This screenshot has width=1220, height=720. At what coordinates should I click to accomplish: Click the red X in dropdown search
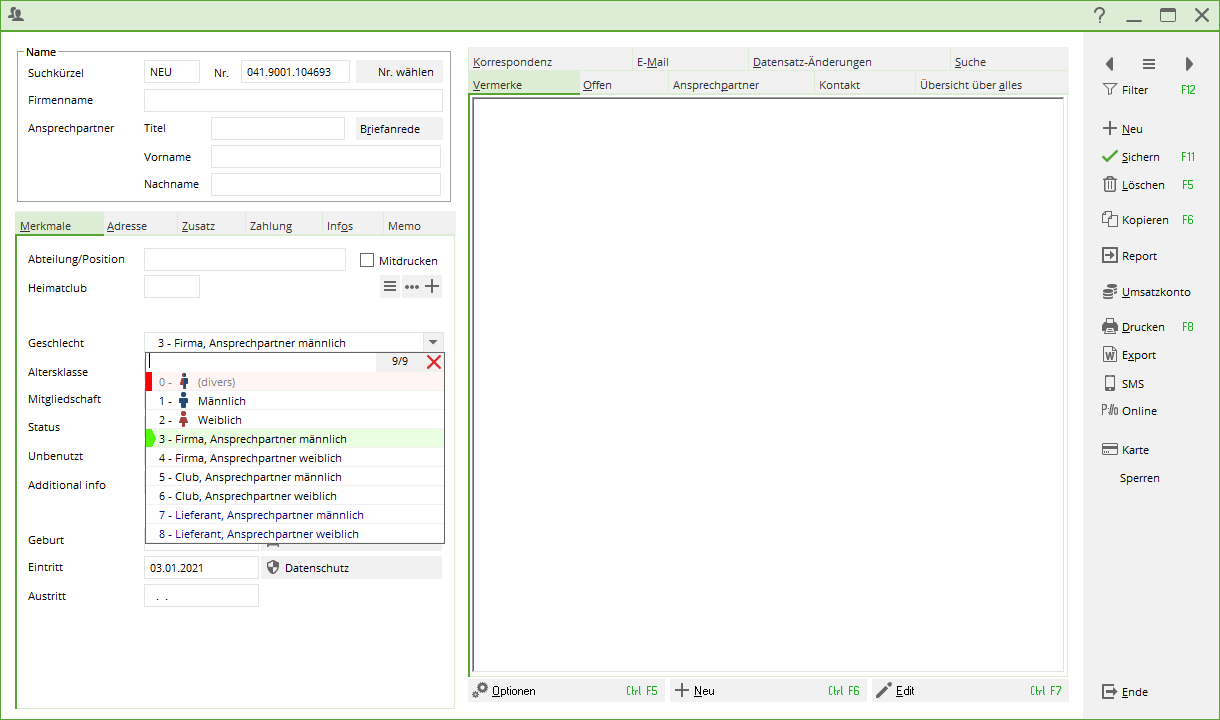click(434, 362)
